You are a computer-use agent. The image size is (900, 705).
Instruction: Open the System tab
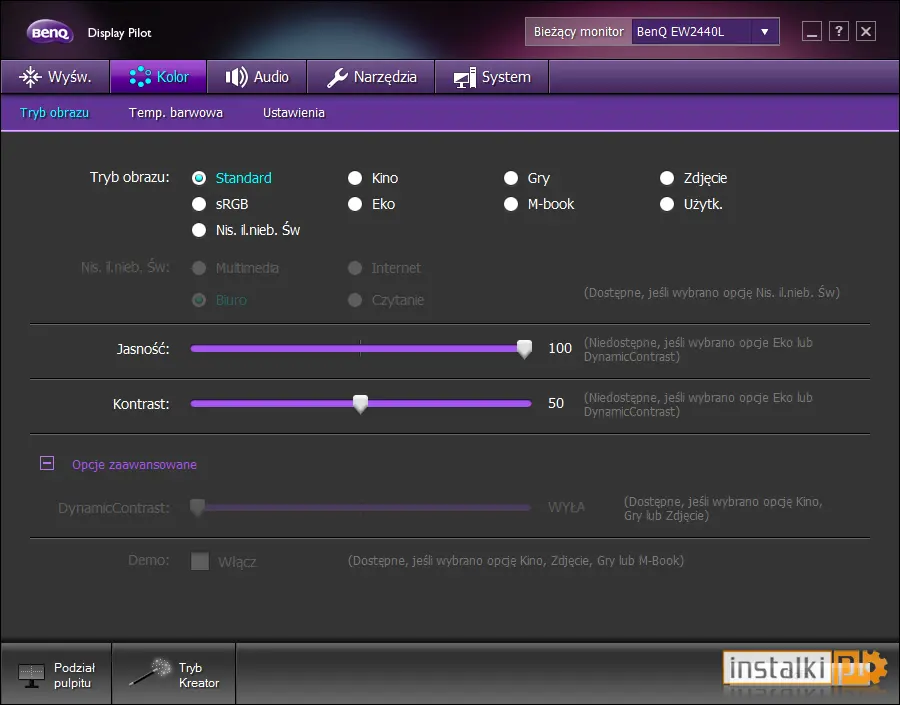(492, 77)
